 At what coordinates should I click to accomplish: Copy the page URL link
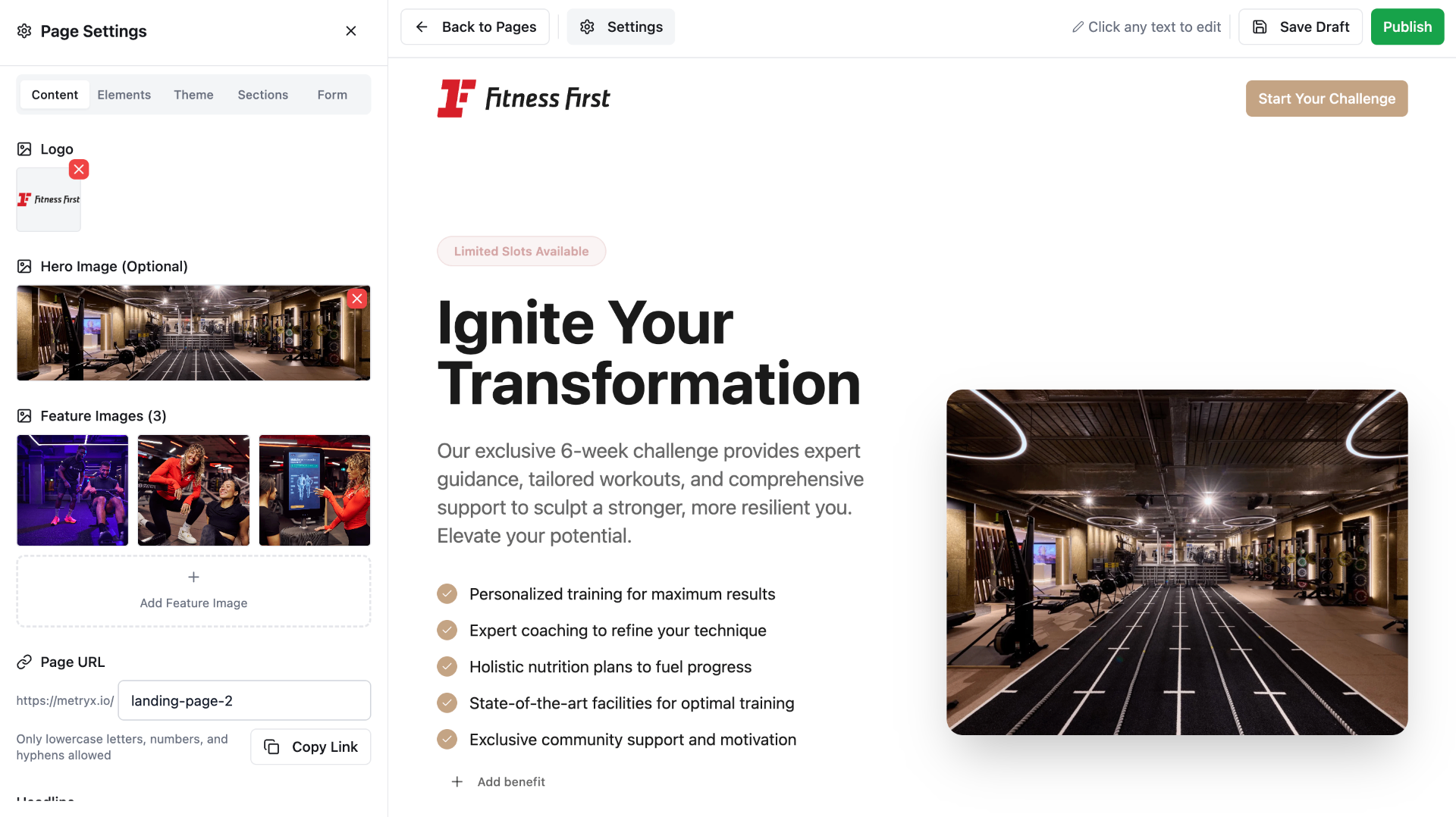click(310, 747)
